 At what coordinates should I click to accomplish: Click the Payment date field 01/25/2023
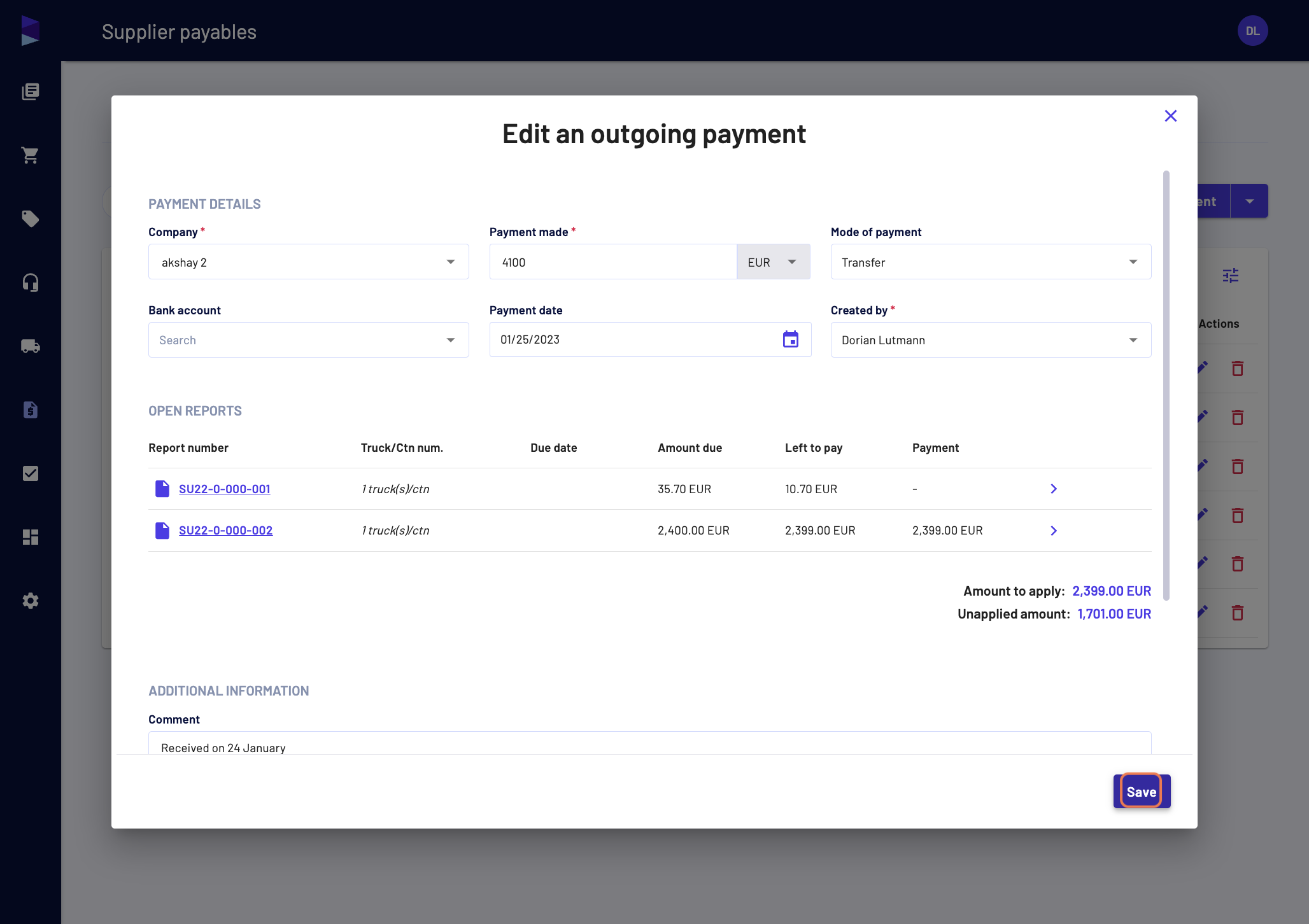[x=650, y=340]
